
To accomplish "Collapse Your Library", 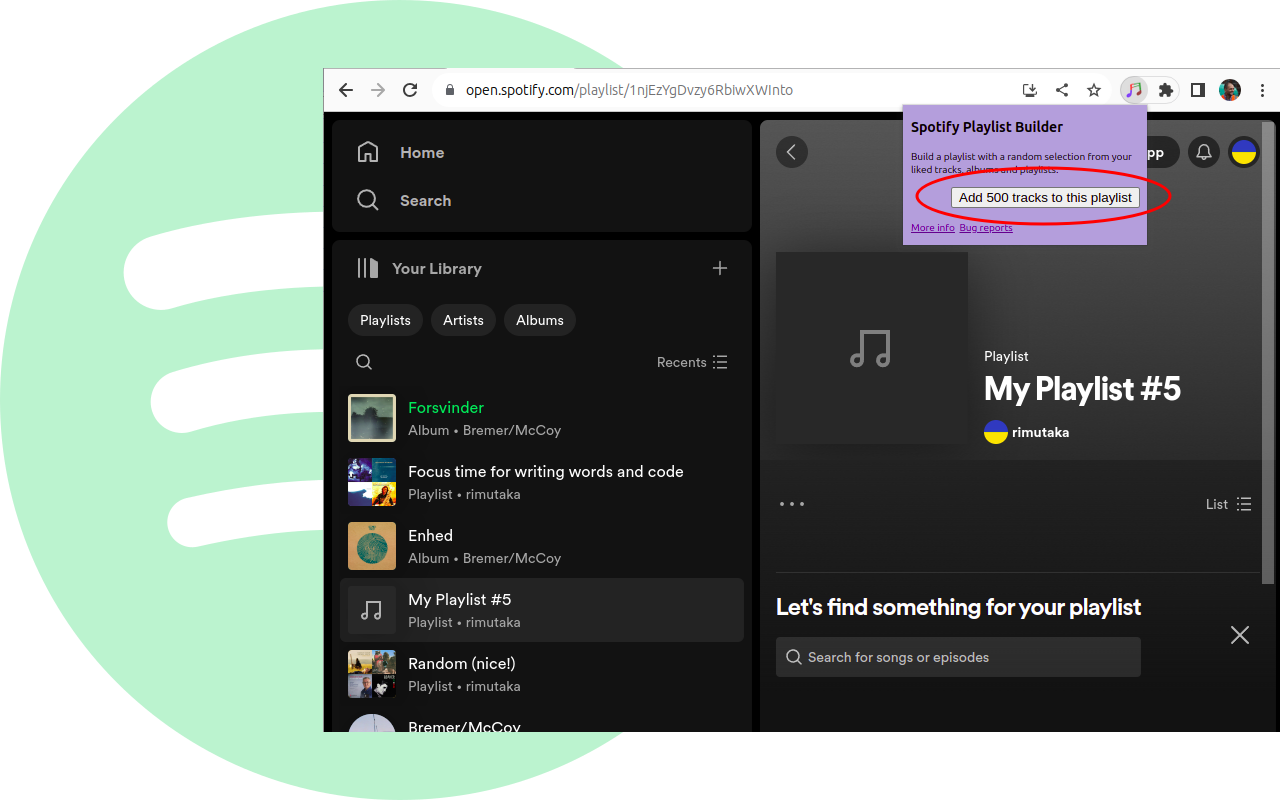I will (420, 268).
